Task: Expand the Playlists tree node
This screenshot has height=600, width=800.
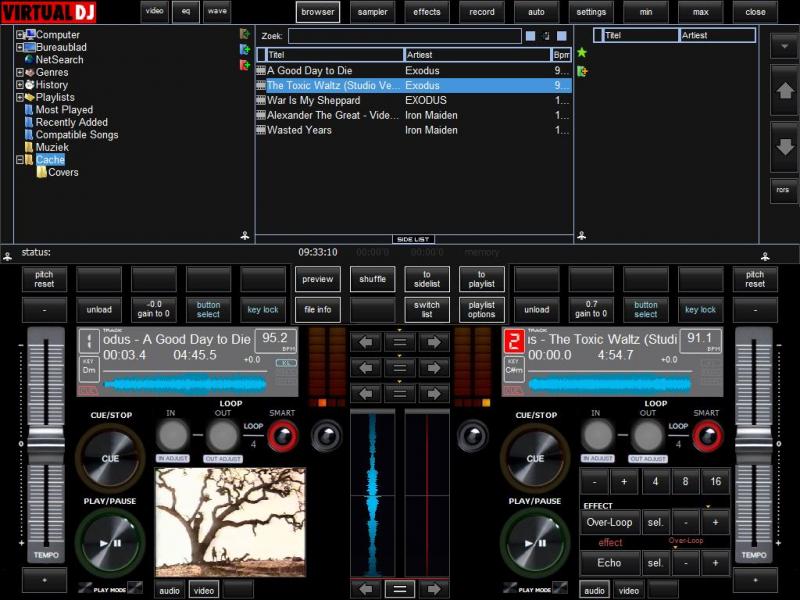Action: (x=20, y=97)
